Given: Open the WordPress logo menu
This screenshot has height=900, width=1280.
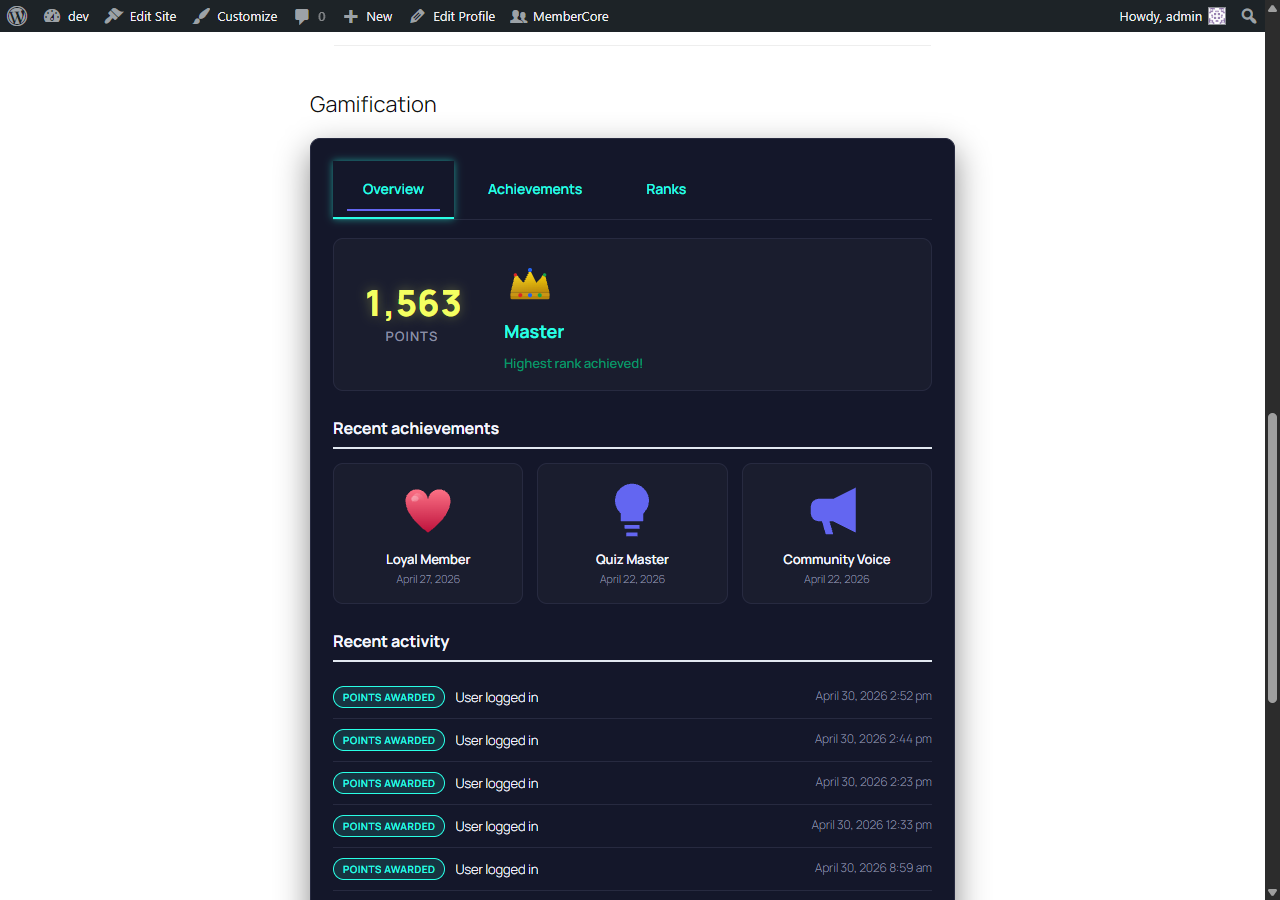Looking at the screenshot, I should click(x=17, y=16).
